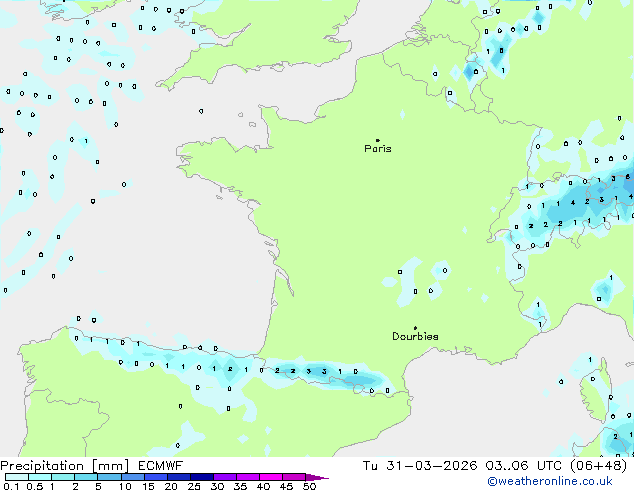Select the magenta 40–45 mm legend swatch
The width and height of the screenshot is (634, 490).
click(x=271, y=477)
